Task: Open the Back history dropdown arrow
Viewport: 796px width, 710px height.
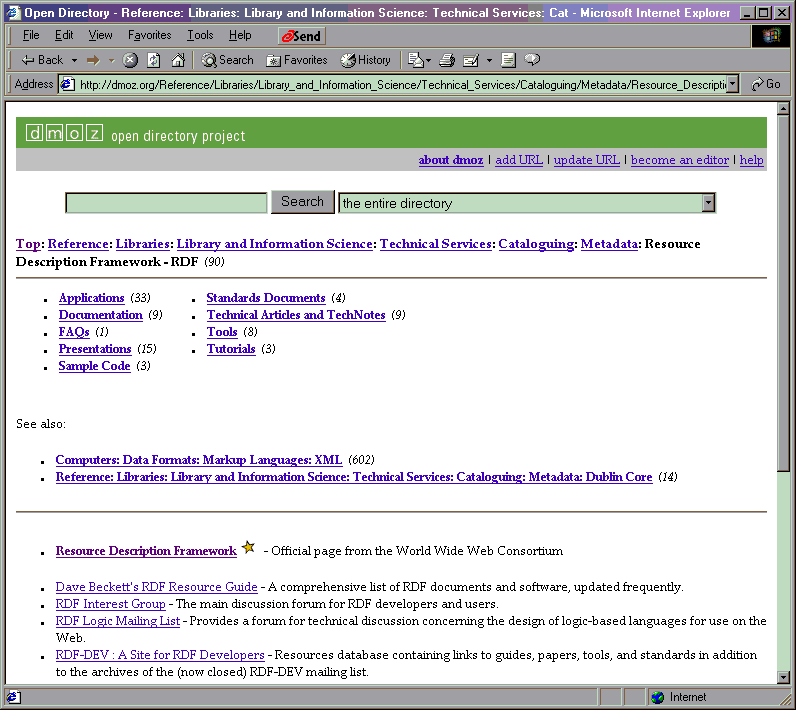Action: click(x=74, y=60)
